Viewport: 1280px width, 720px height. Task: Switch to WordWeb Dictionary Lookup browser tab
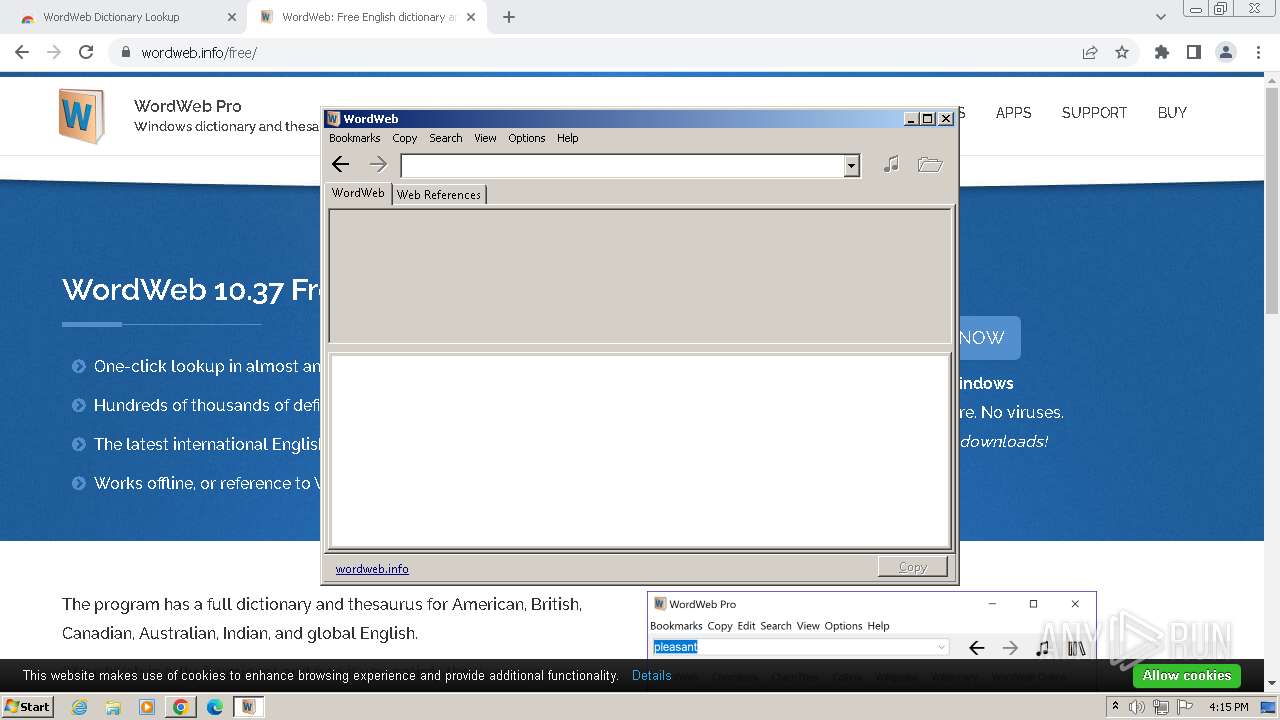point(125,17)
